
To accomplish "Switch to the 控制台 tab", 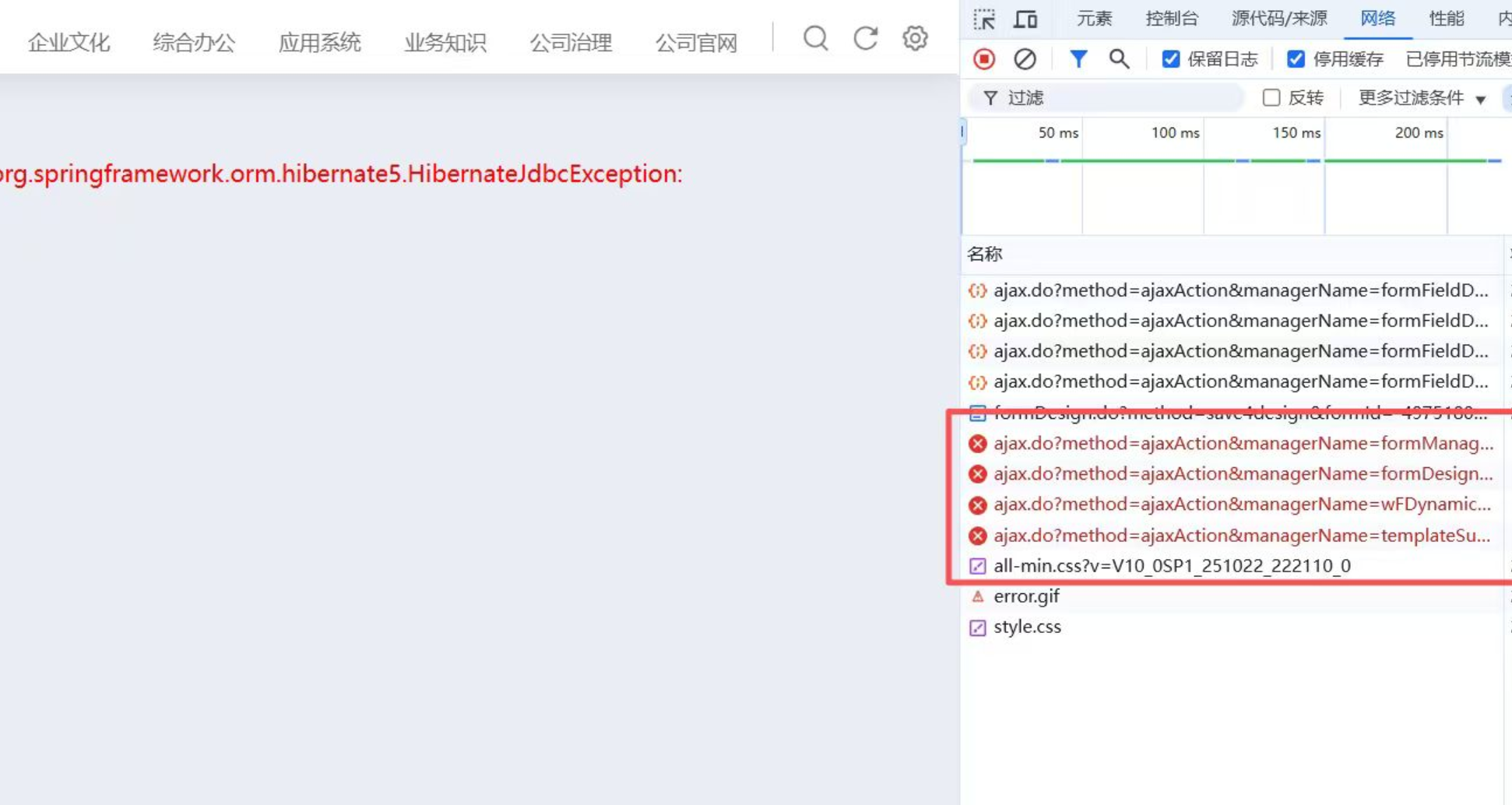I will [x=1172, y=19].
